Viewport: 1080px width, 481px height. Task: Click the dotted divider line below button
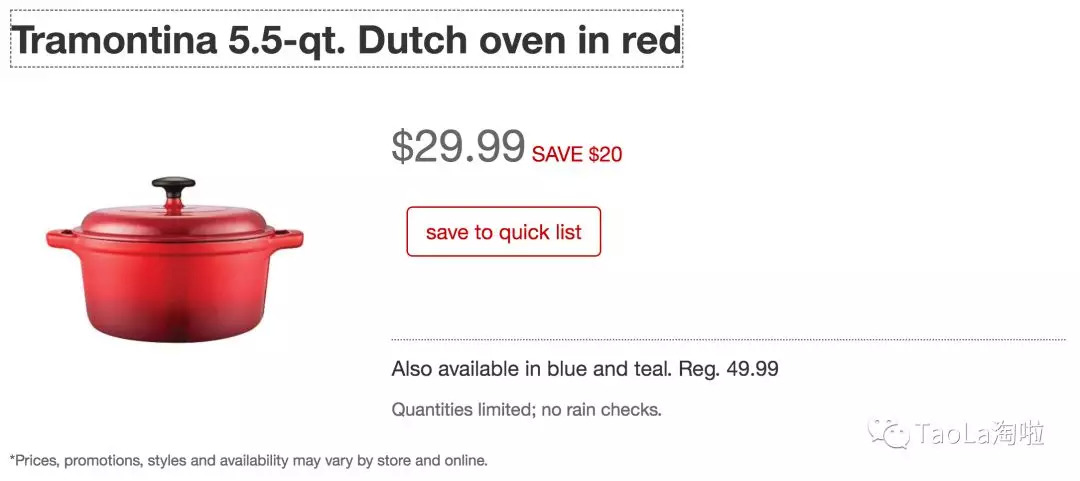(728, 340)
